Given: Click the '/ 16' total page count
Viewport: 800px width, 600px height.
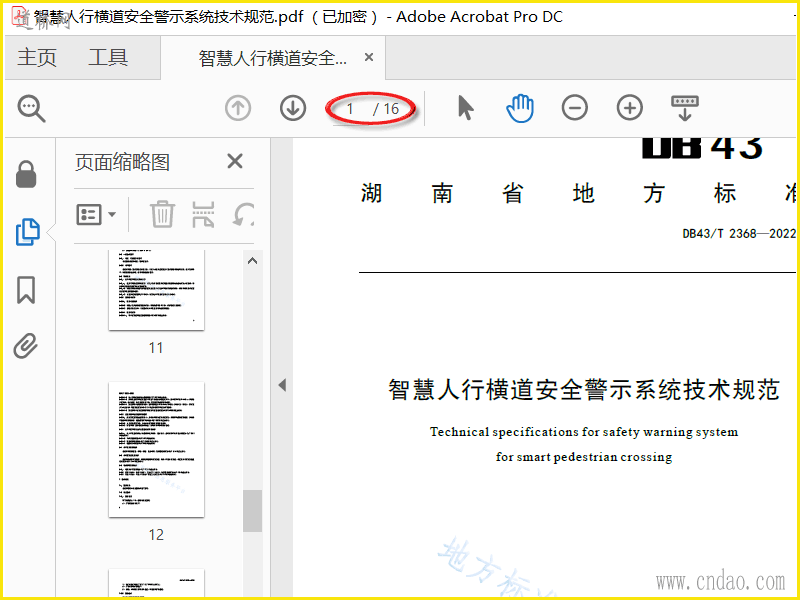Looking at the screenshot, I should 386,109.
